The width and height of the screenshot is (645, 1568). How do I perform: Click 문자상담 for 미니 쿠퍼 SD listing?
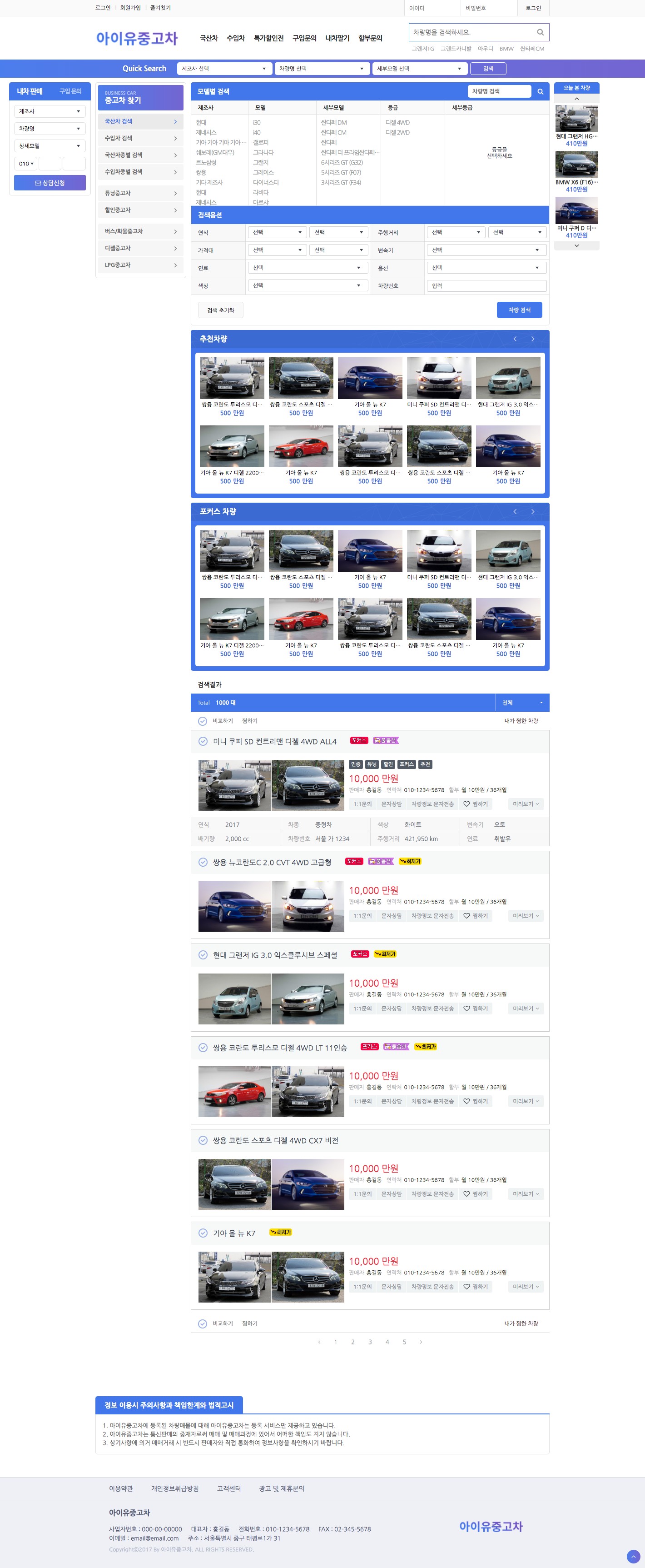391,804
